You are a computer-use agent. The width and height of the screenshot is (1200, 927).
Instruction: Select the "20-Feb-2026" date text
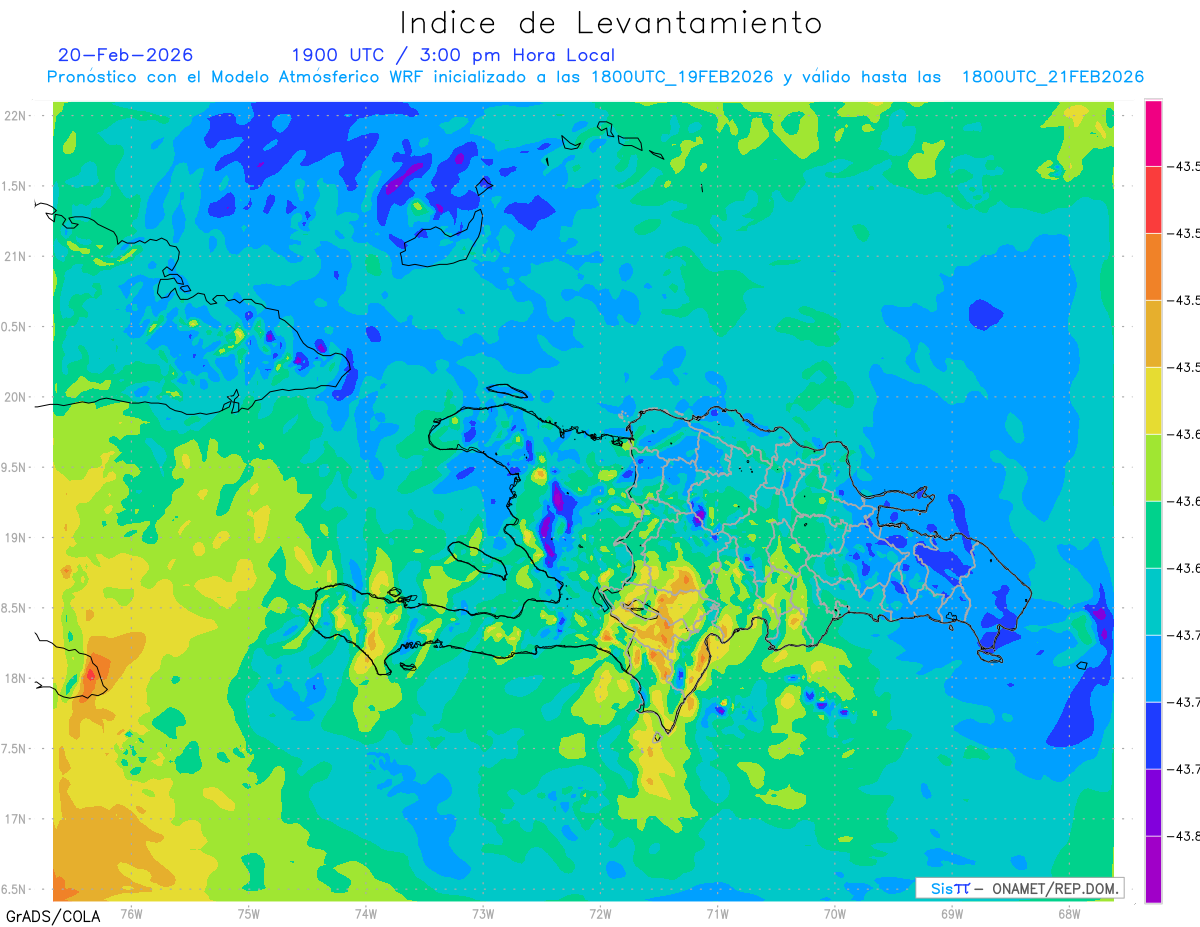(x=125, y=55)
